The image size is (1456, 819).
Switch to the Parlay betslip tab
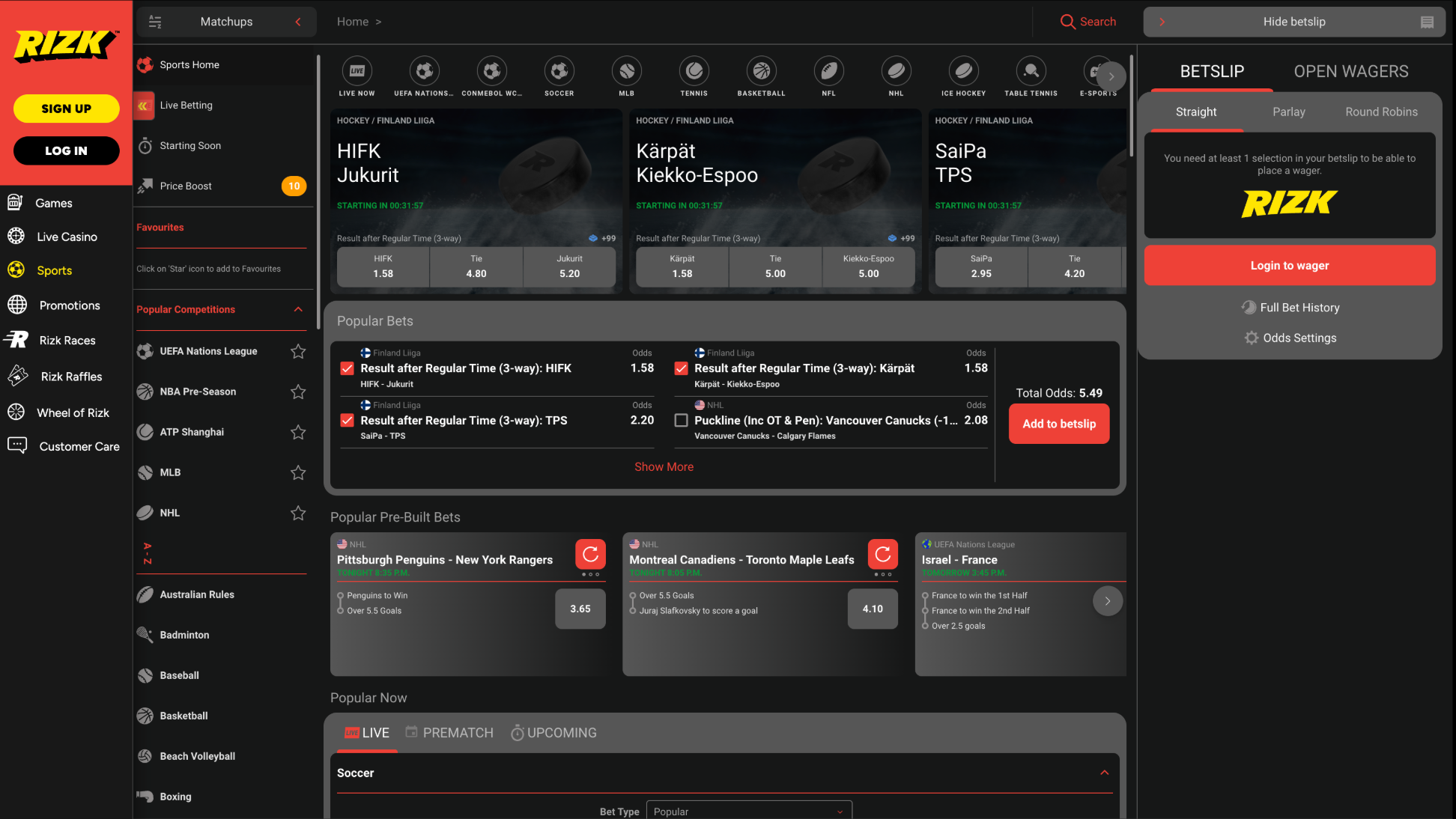click(x=1288, y=112)
